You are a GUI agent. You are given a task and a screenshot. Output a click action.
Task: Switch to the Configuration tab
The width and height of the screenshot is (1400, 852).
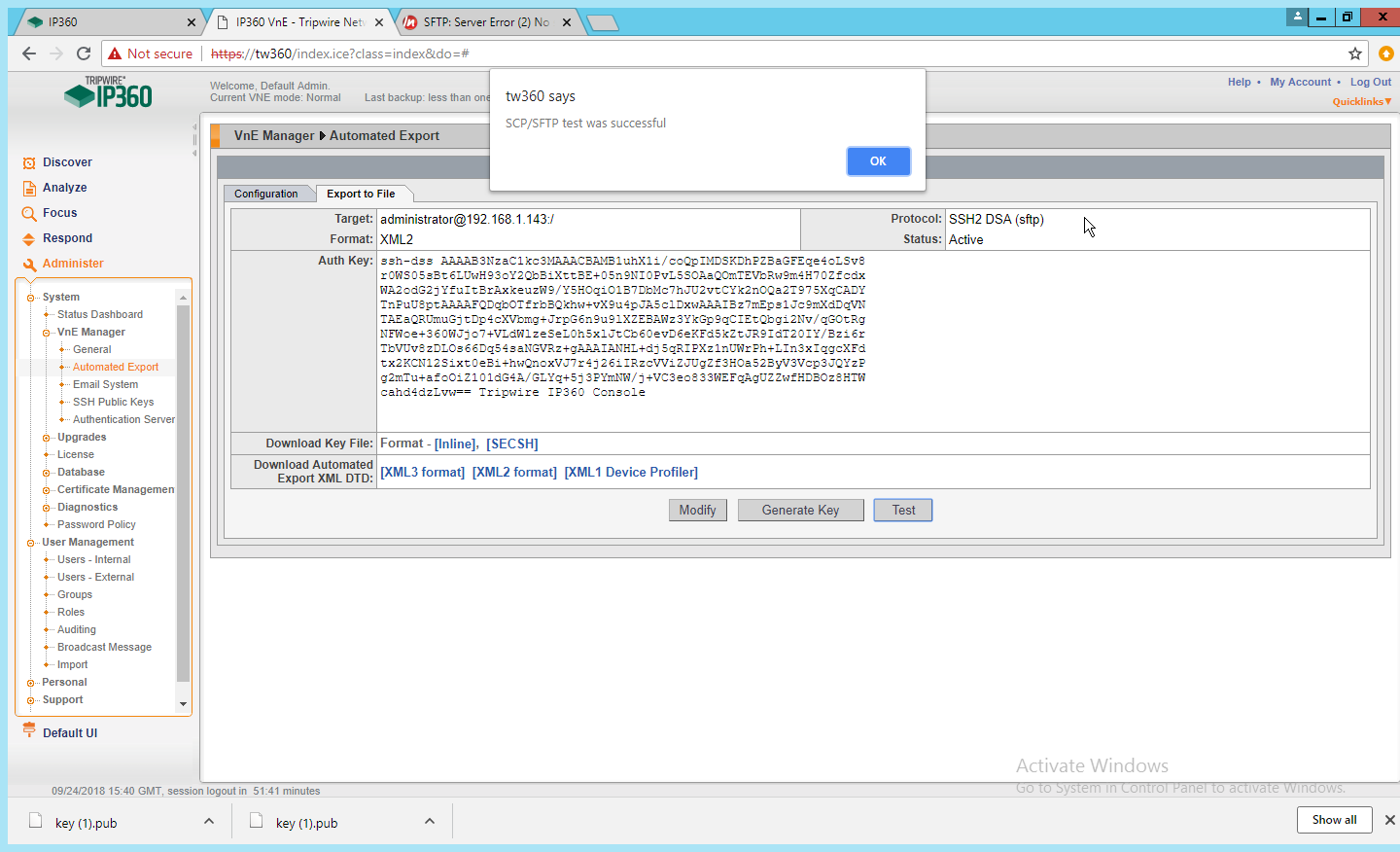(266, 194)
